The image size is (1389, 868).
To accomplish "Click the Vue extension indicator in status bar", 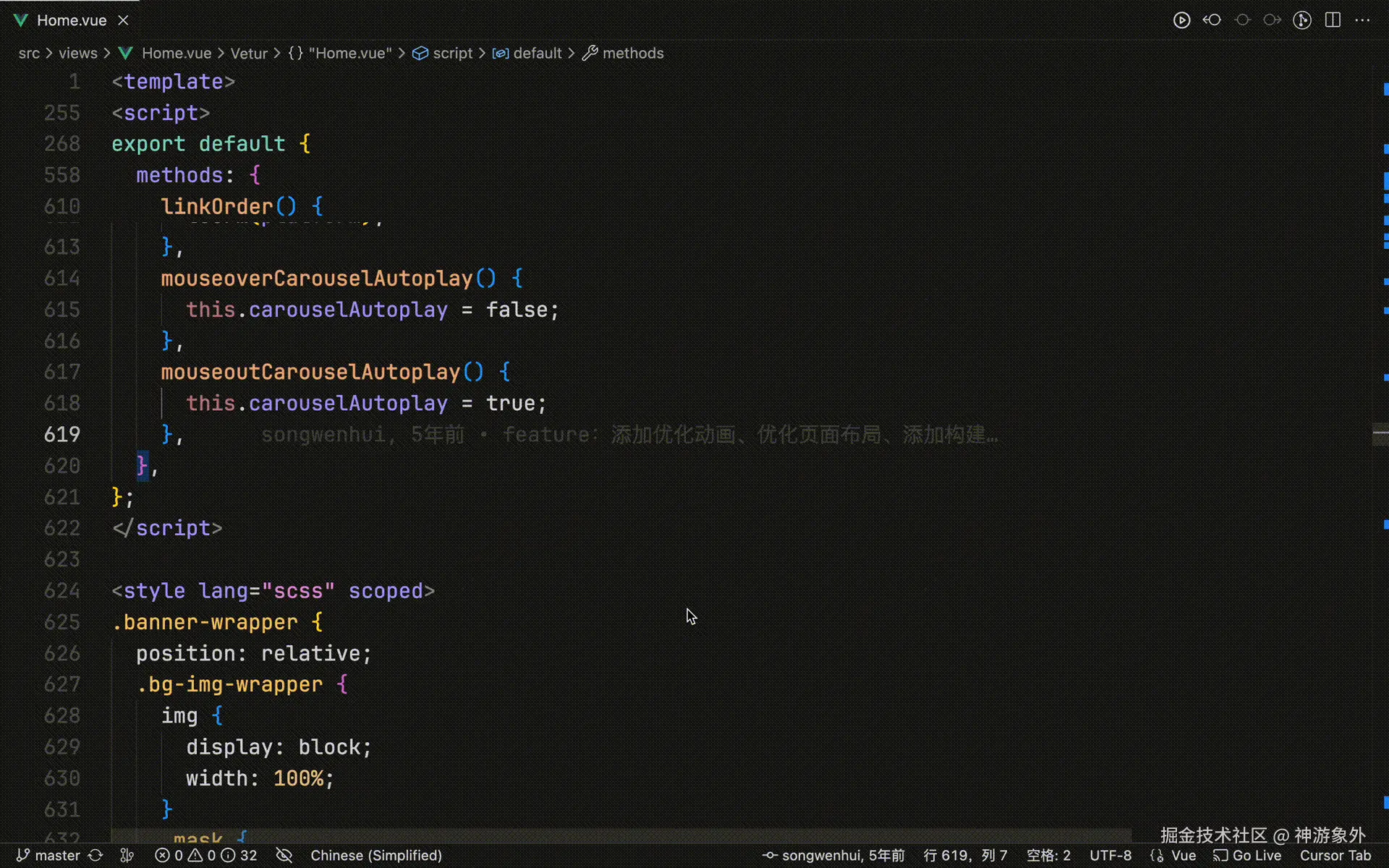I will (1177, 855).
